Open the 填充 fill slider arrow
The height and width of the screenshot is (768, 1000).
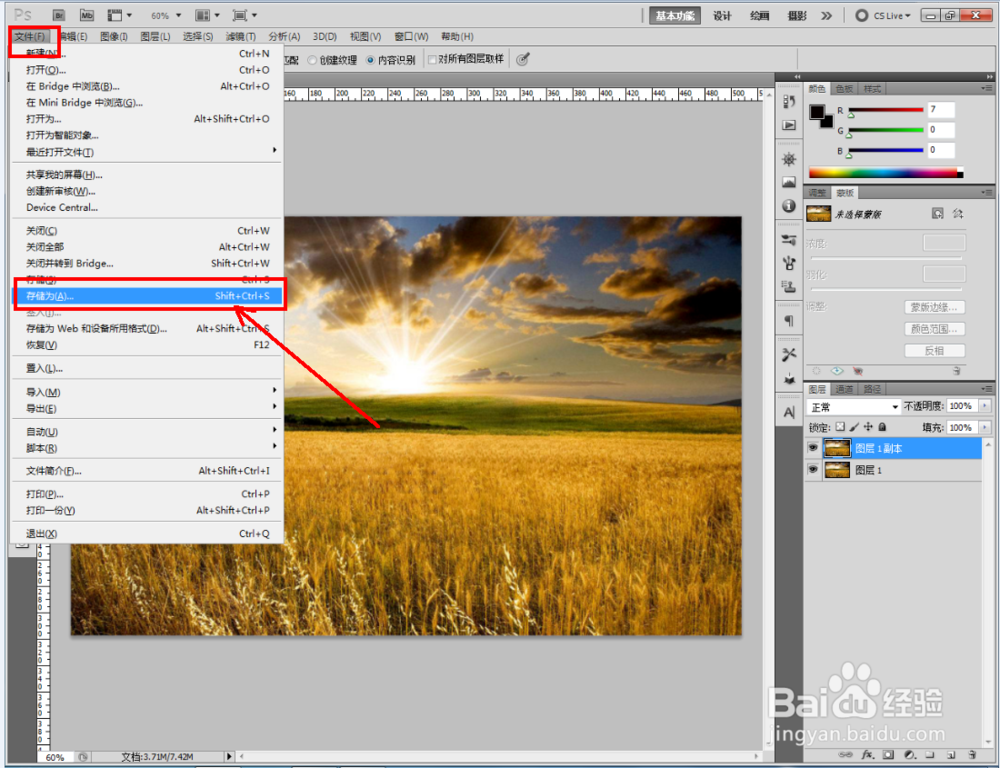click(985, 427)
